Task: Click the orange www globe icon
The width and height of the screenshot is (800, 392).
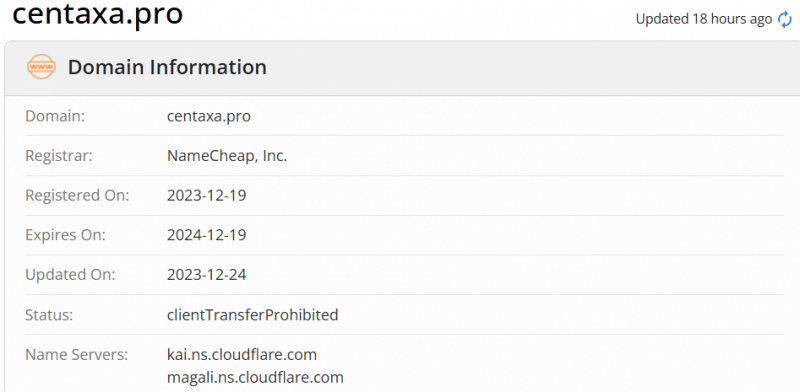Action: [41, 67]
